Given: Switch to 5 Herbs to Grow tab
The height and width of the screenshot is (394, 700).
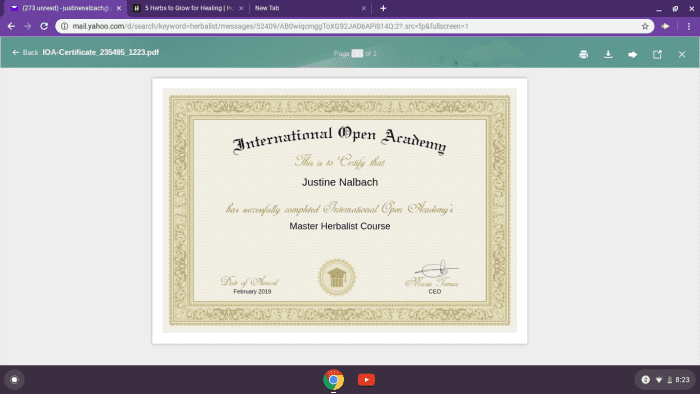Looking at the screenshot, I should pos(188,8).
